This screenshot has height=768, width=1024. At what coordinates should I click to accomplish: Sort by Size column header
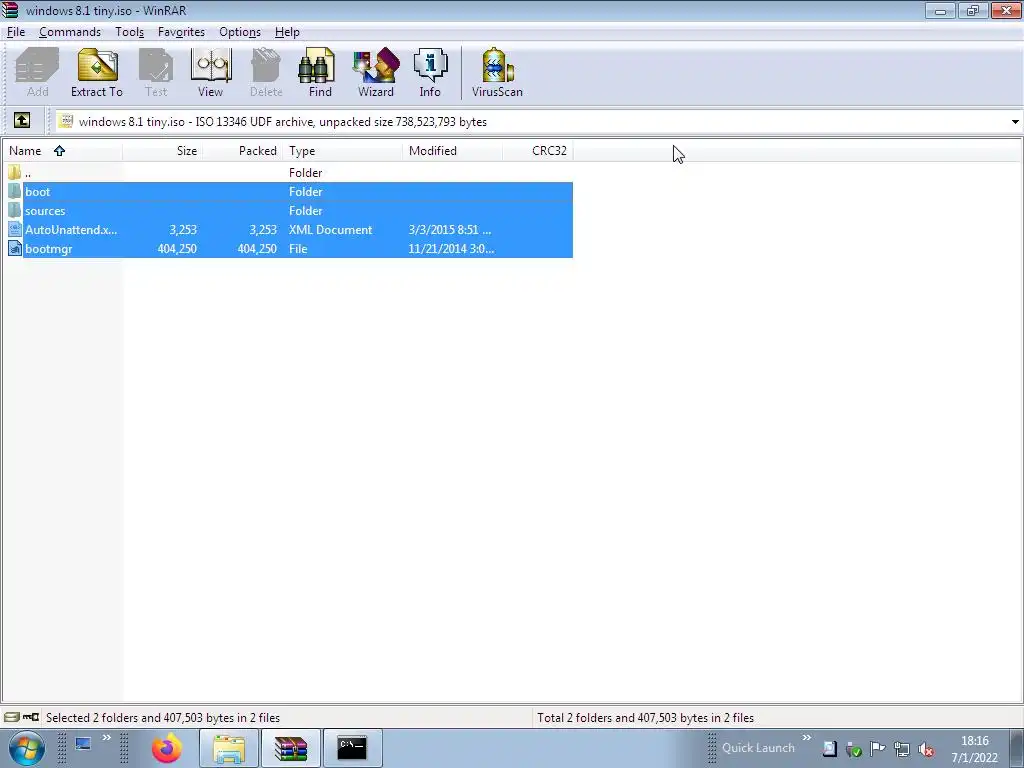tap(163, 151)
